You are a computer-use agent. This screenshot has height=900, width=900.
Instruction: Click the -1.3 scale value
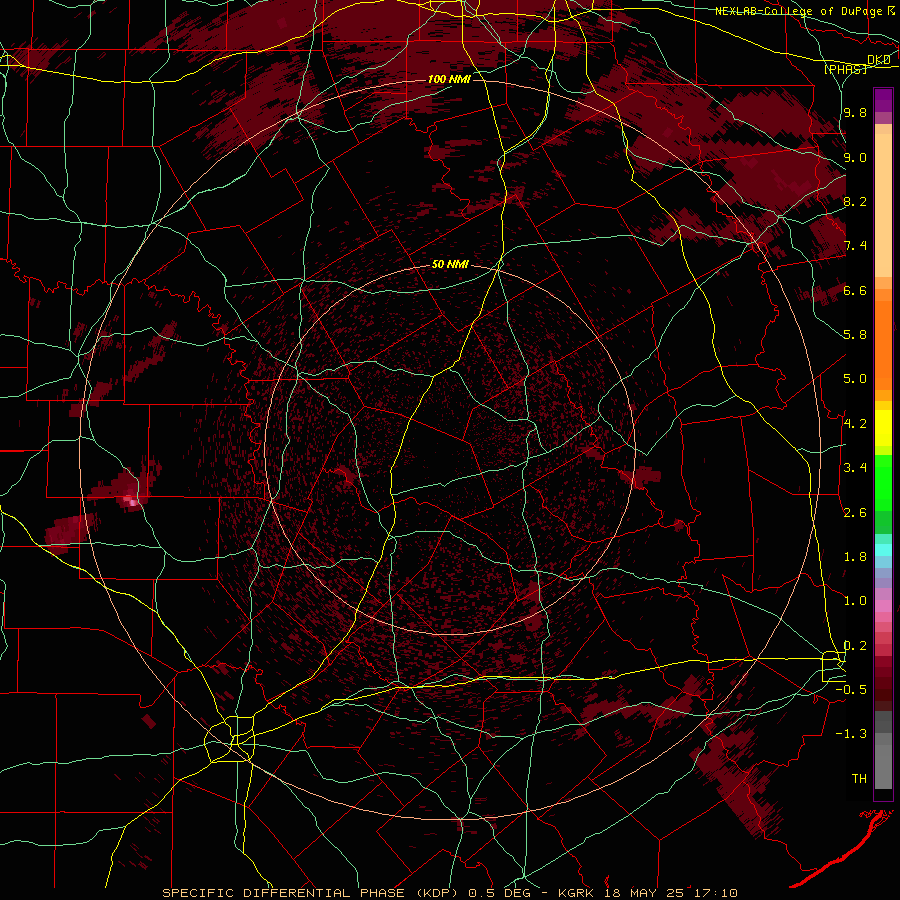(x=851, y=734)
